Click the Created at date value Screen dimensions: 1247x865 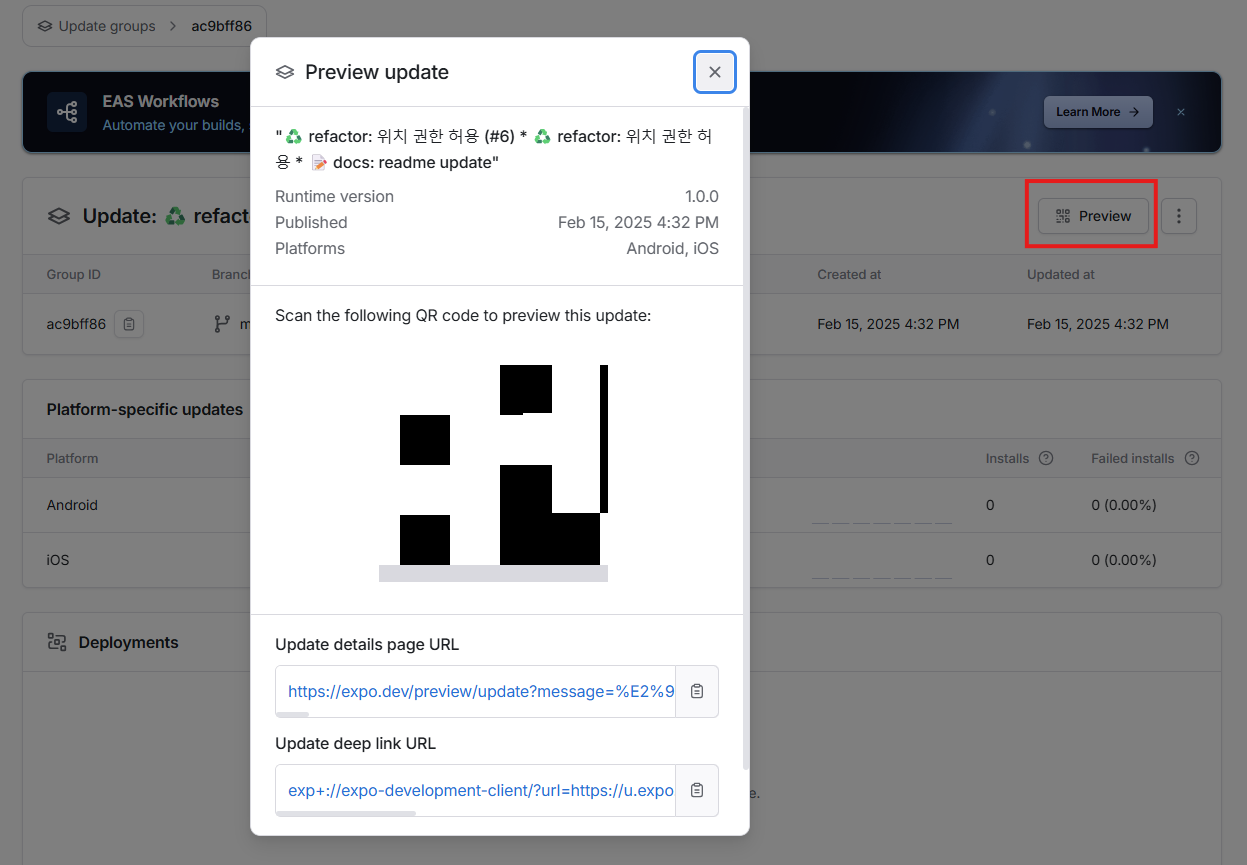[888, 324]
